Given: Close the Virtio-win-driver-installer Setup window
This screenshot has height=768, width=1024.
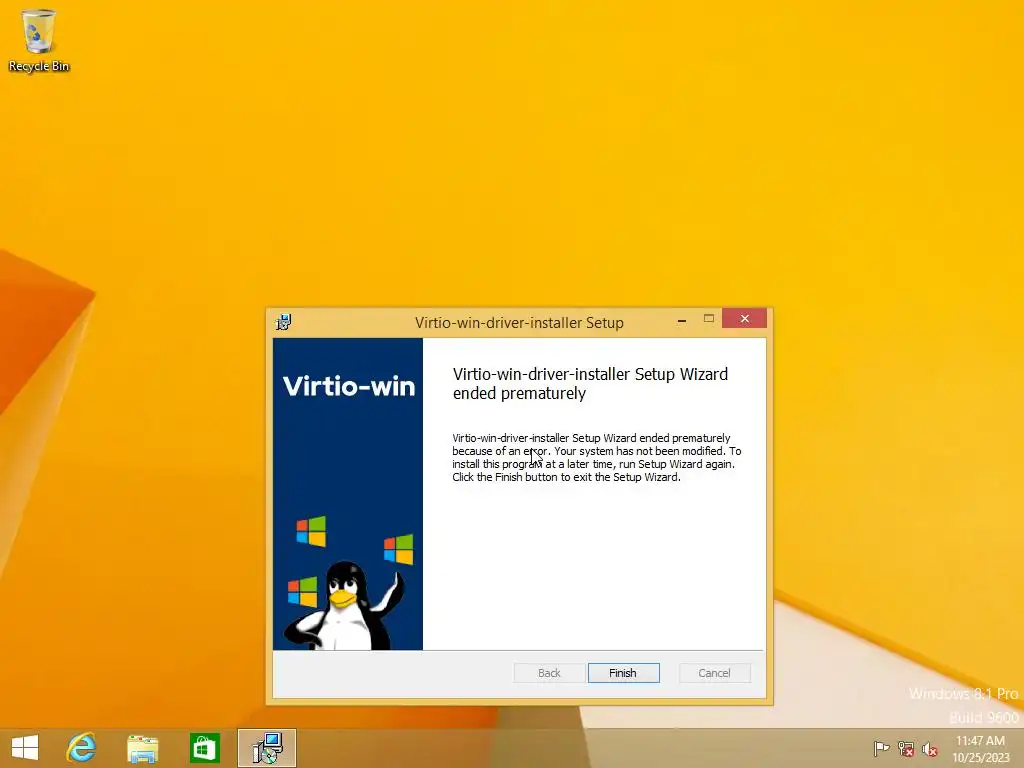Looking at the screenshot, I should click(x=744, y=318).
